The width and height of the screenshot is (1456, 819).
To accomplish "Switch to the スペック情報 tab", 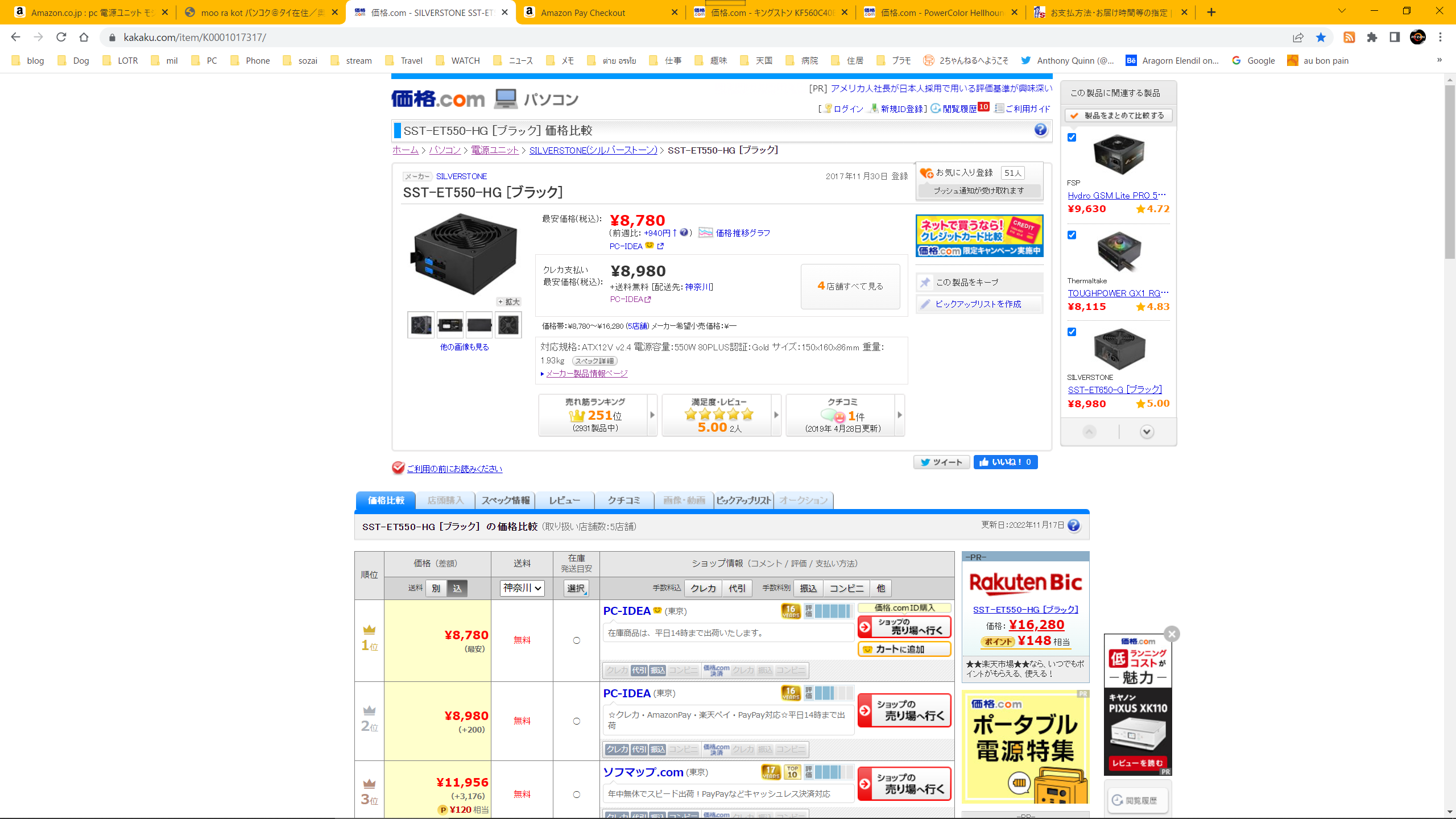I will [505, 500].
